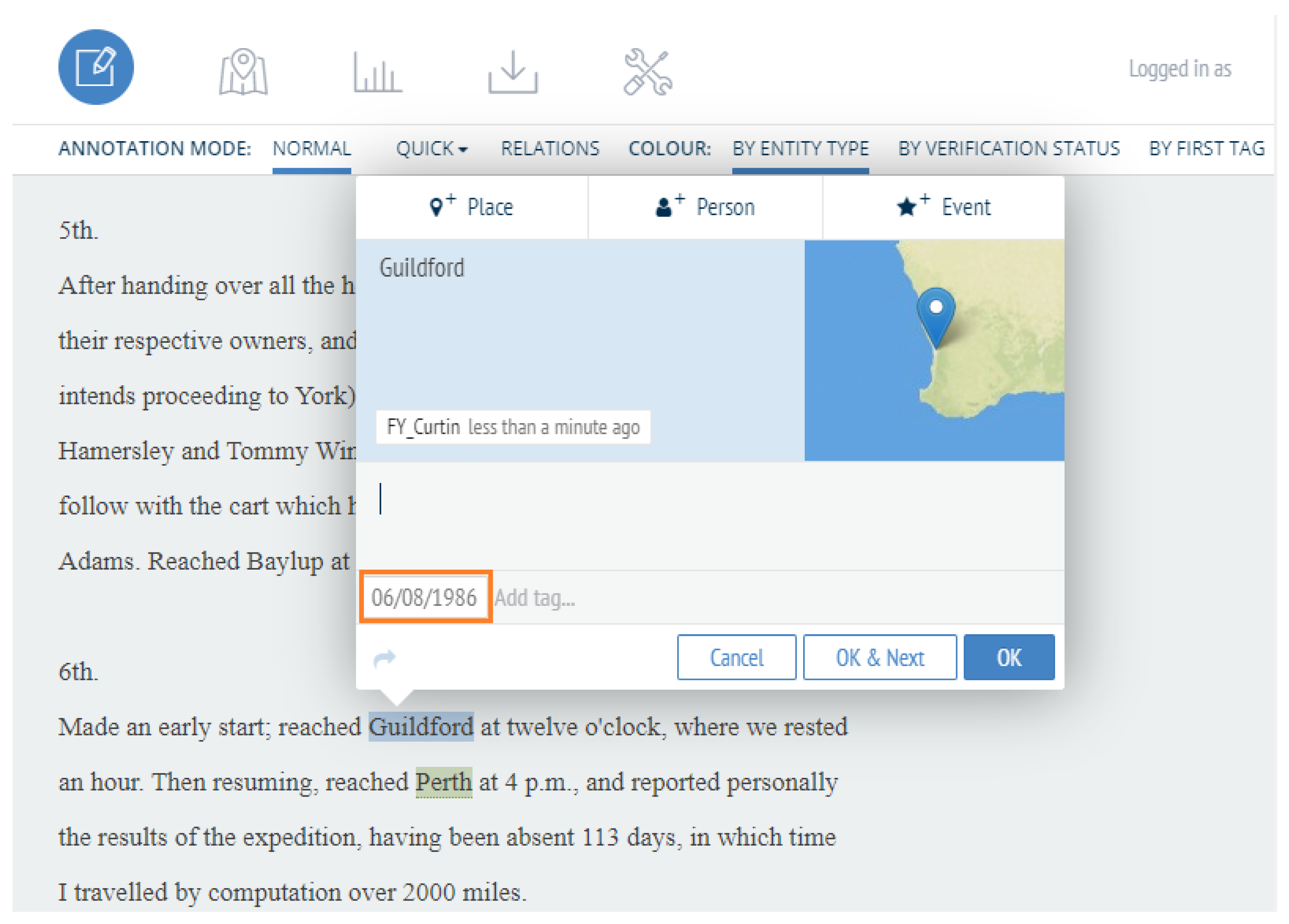Switch annotation mode to RELATIONS
This screenshot has width=1289, height=924.
(550, 148)
